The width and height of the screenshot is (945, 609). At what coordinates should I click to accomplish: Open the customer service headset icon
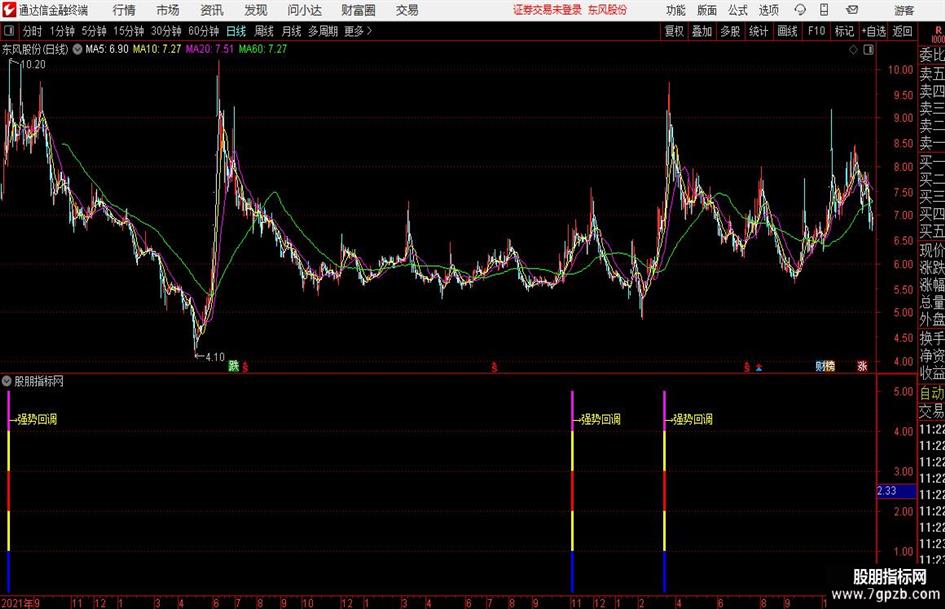point(800,10)
